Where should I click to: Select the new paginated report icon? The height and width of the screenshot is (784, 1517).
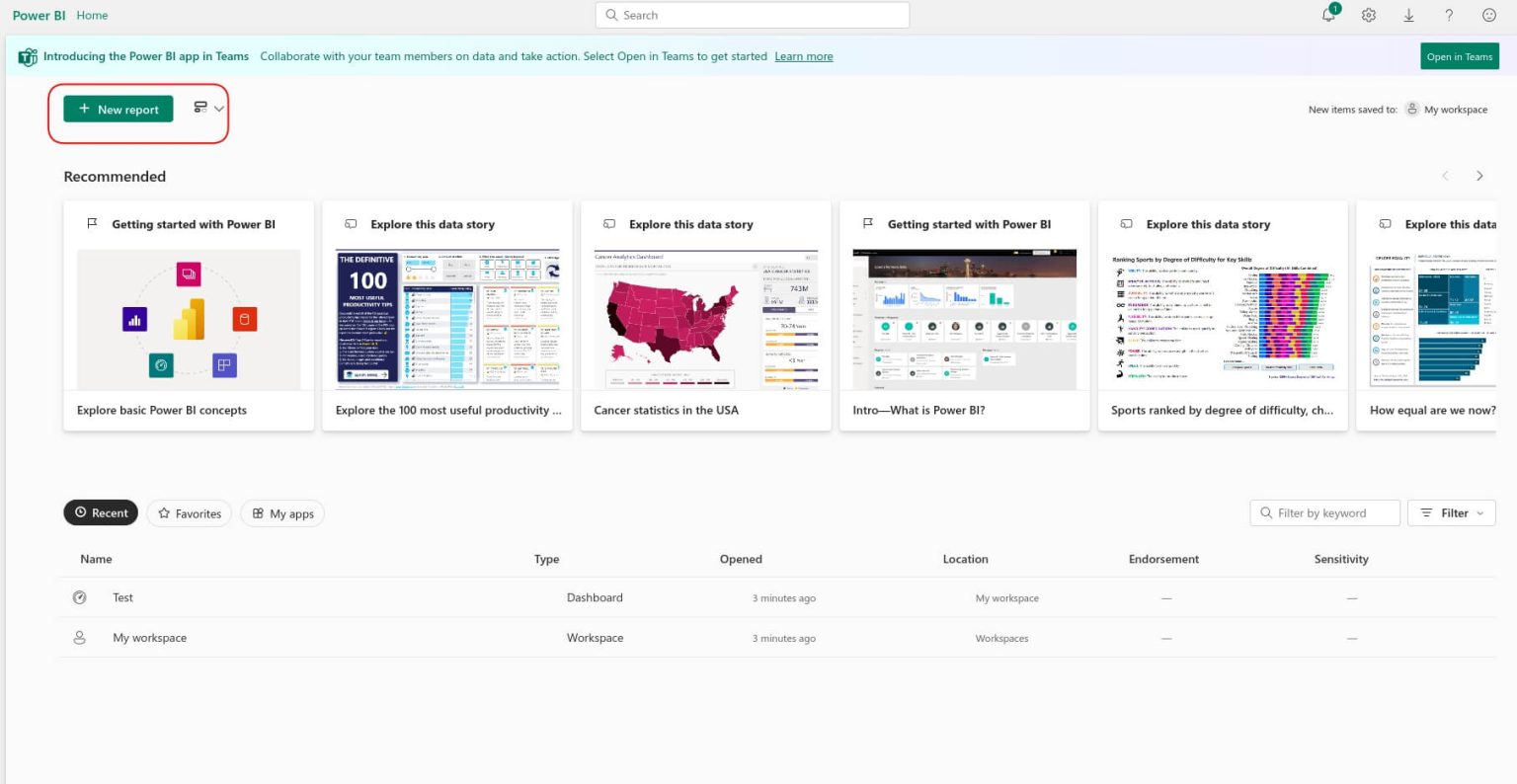point(200,109)
